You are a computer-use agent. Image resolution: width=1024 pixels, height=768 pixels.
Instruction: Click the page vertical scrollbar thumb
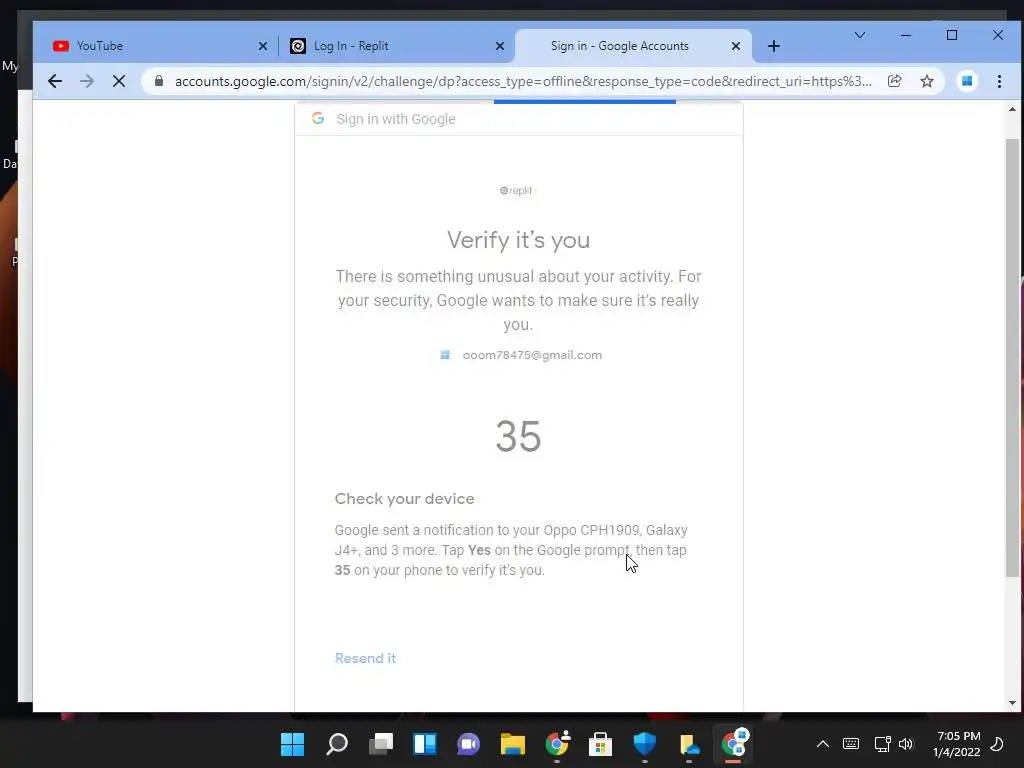tap(1012, 358)
